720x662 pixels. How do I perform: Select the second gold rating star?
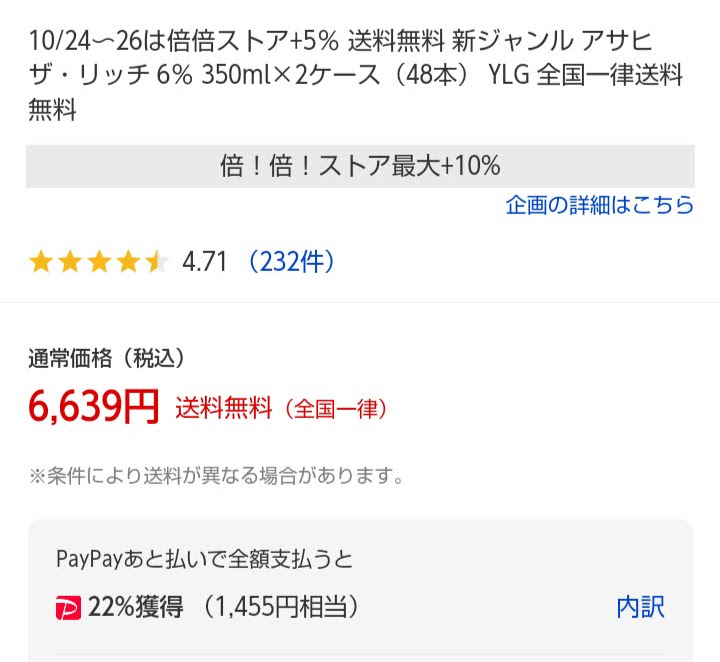70,262
